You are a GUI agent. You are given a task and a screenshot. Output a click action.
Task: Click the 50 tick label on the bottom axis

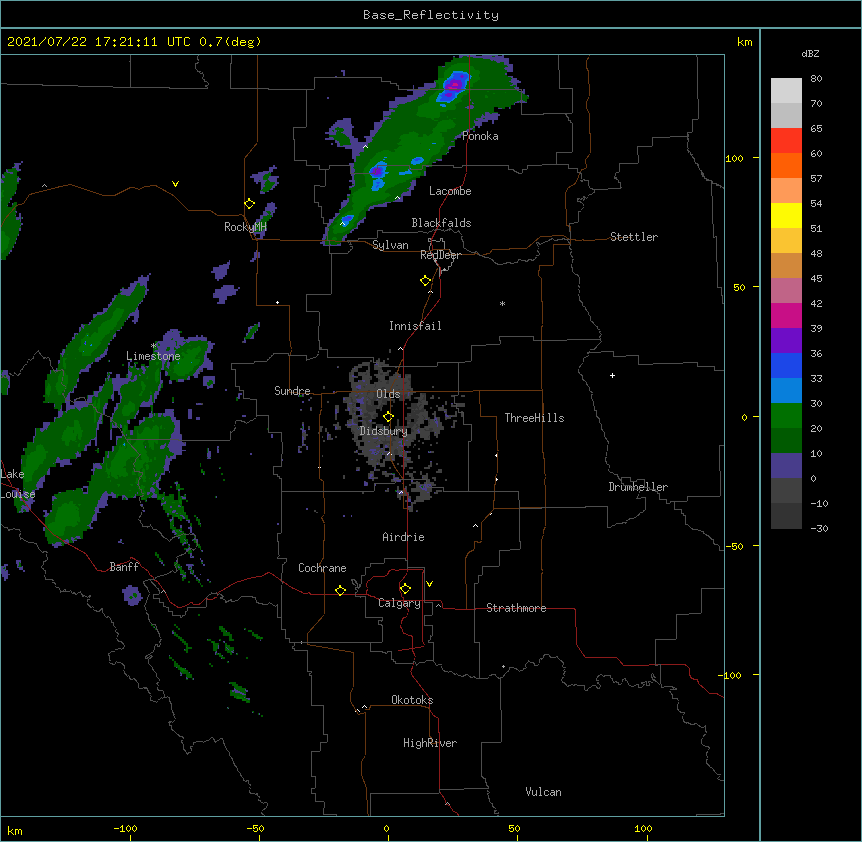[x=514, y=829]
